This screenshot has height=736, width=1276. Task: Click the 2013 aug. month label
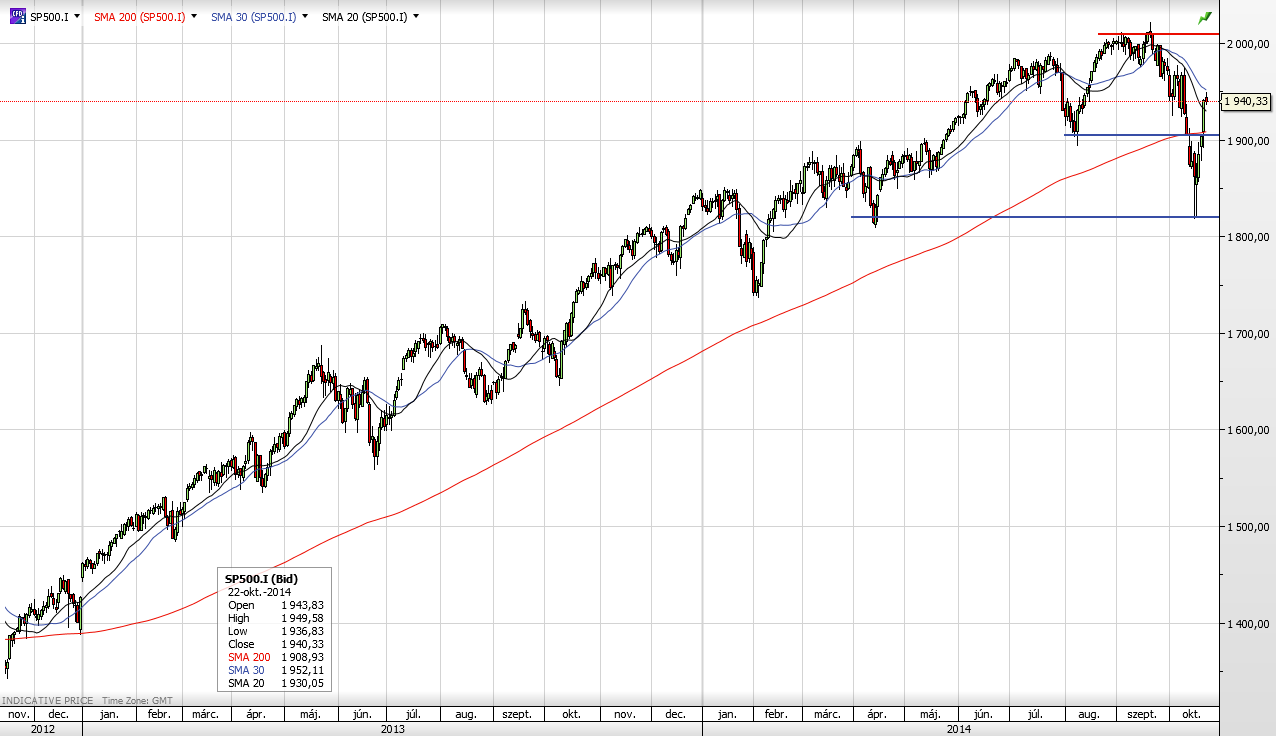[465, 715]
